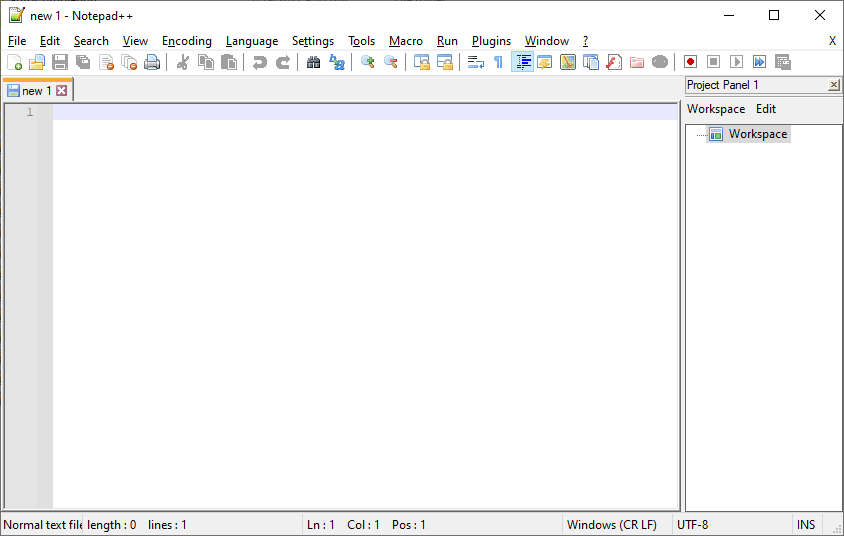Open Document Map toolbar icon
This screenshot has height=536, width=844.
(568, 62)
